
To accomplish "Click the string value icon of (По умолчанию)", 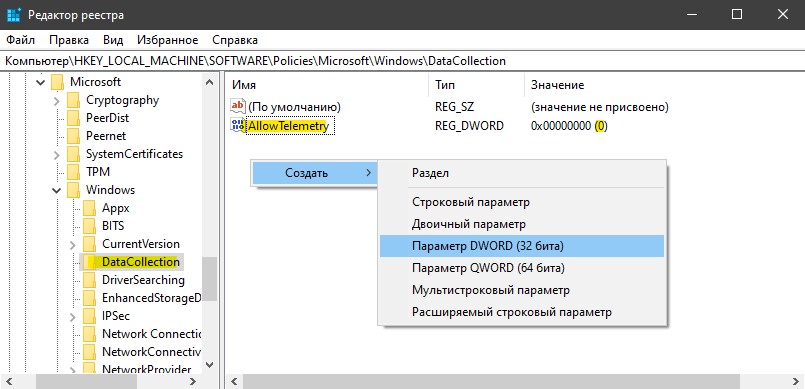I will pos(238,107).
